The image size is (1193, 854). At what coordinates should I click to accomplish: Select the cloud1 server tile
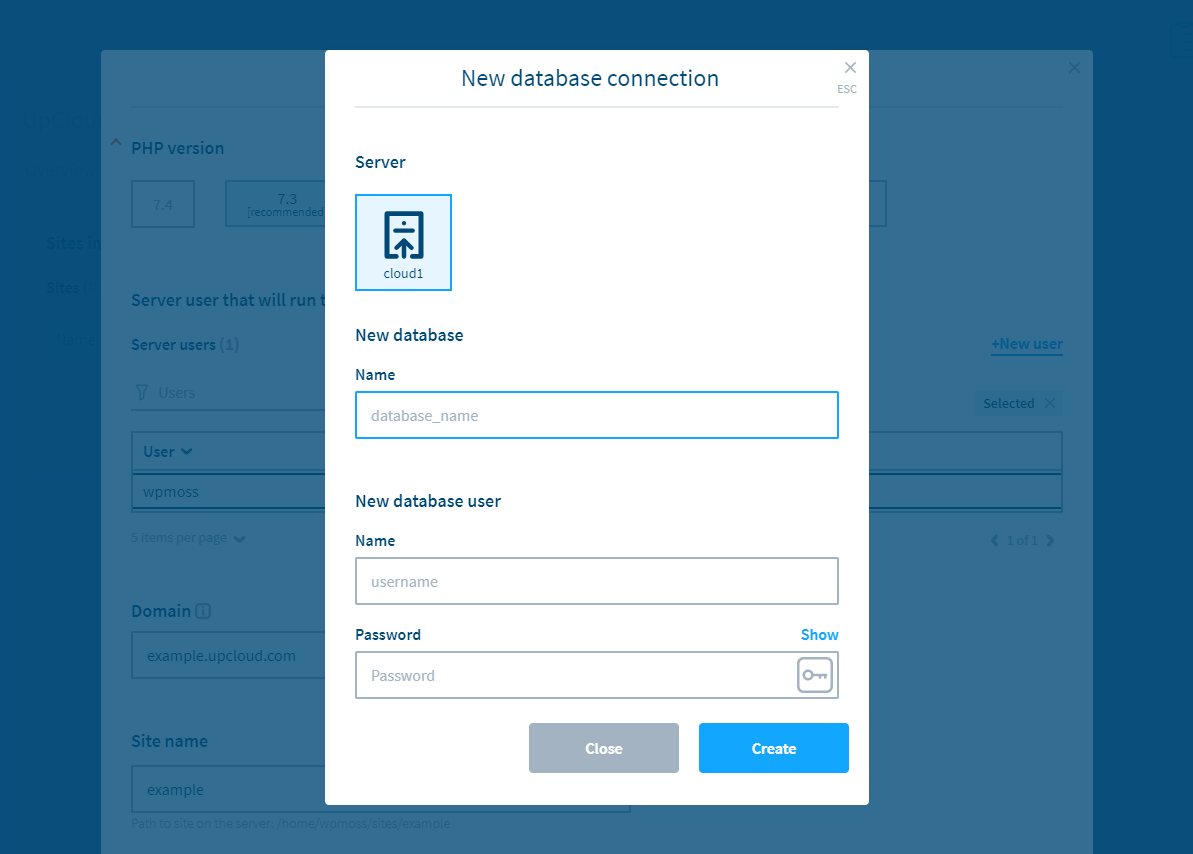point(403,242)
